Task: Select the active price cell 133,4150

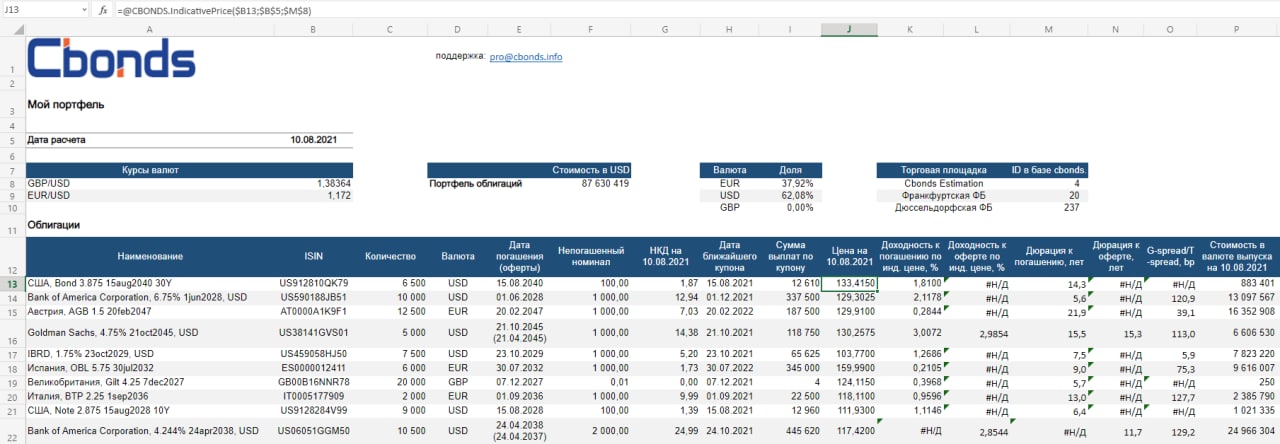Action: pos(849,284)
